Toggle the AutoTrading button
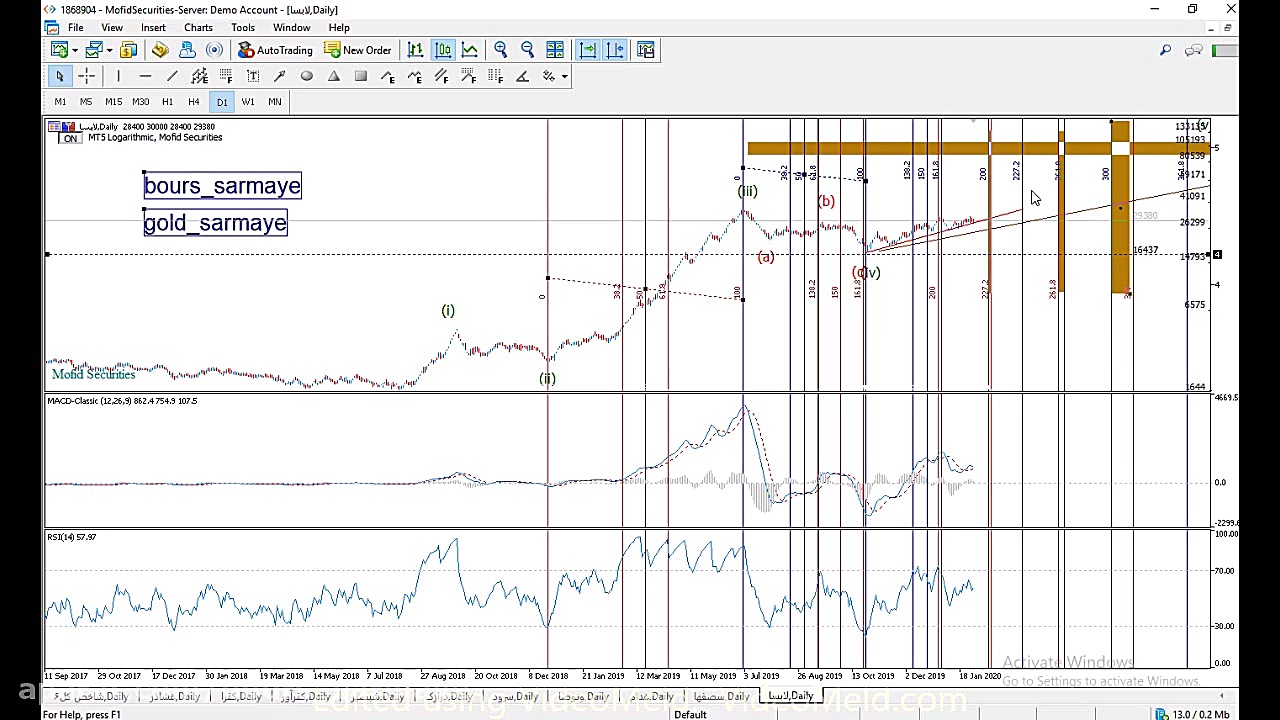 [x=276, y=50]
